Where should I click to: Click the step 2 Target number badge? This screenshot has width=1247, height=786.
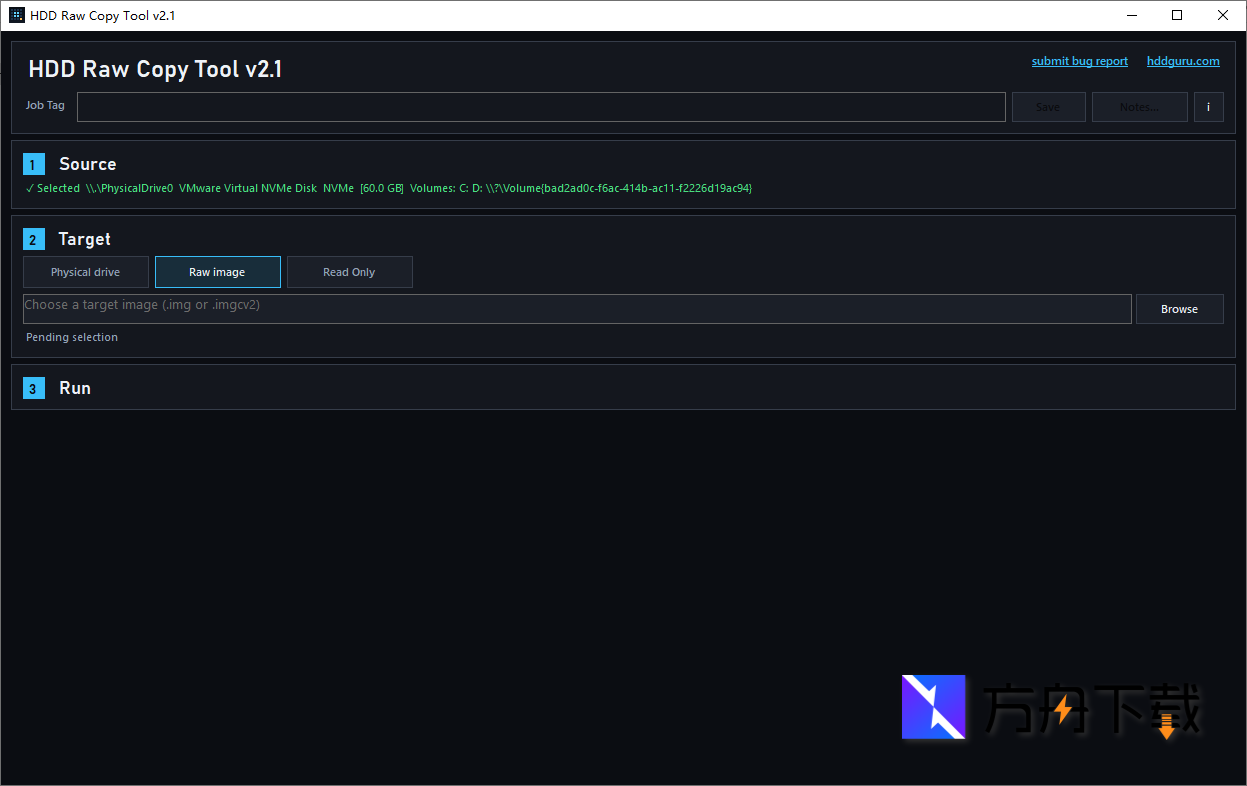[x=34, y=240]
